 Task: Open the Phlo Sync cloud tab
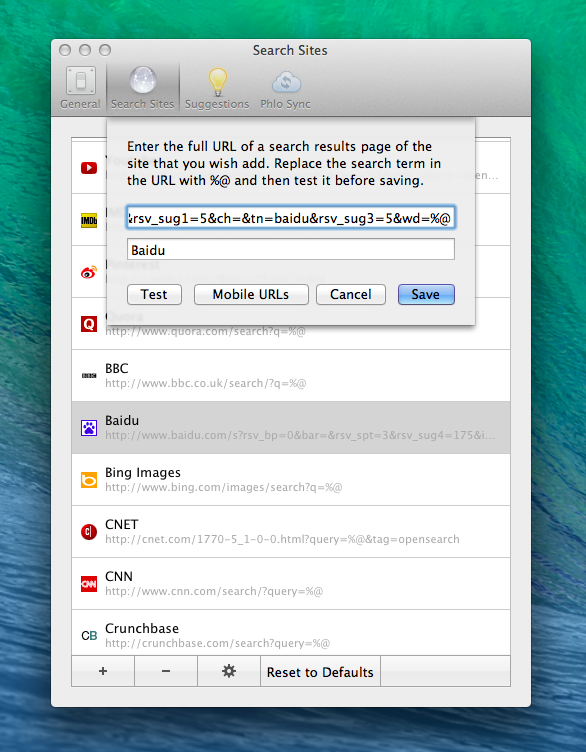pyautogui.click(x=285, y=88)
